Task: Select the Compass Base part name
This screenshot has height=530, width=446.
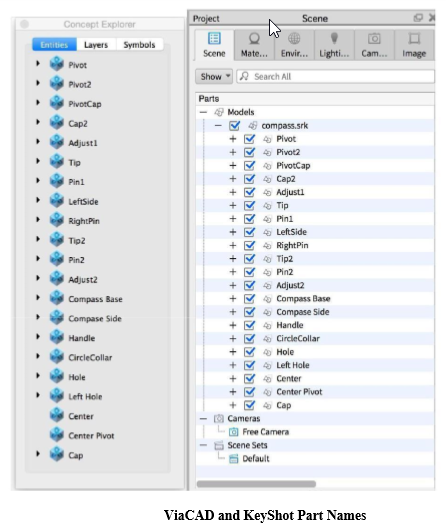Action: tap(303, 298)
